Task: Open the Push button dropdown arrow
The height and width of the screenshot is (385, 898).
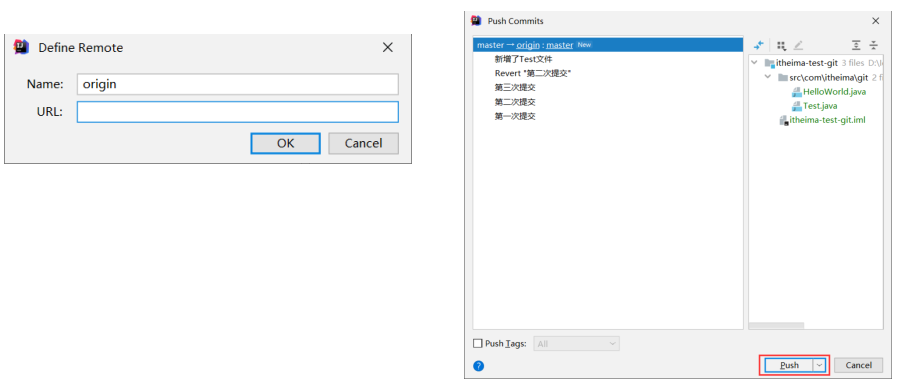Action: click(820, 365)
